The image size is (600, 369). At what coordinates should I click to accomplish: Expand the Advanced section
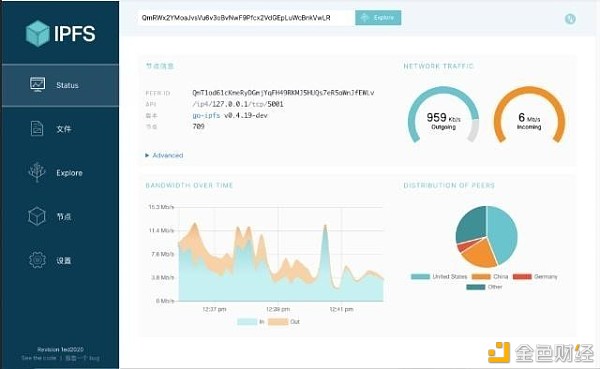point(164,155)
